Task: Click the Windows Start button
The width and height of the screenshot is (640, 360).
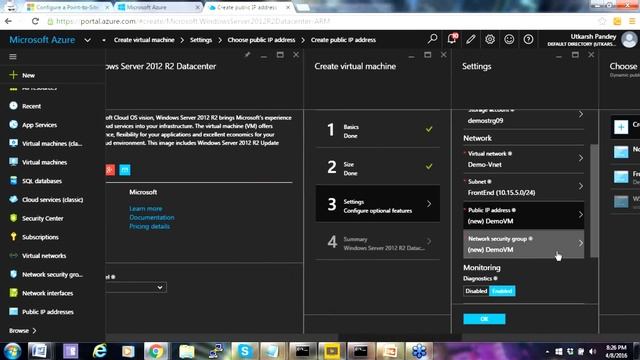Action: (12, 351)
